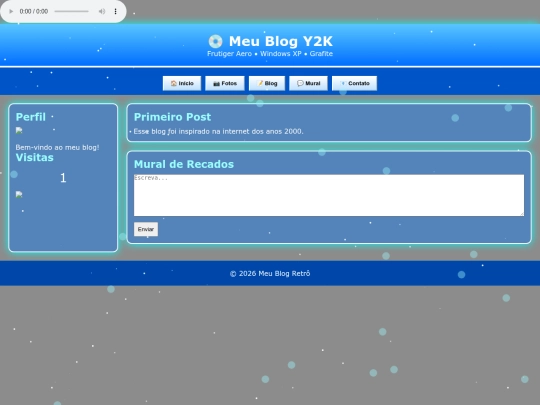Play the audio in the player
Image resolution: width=540 pixels, height=405 pixels.
11,11
